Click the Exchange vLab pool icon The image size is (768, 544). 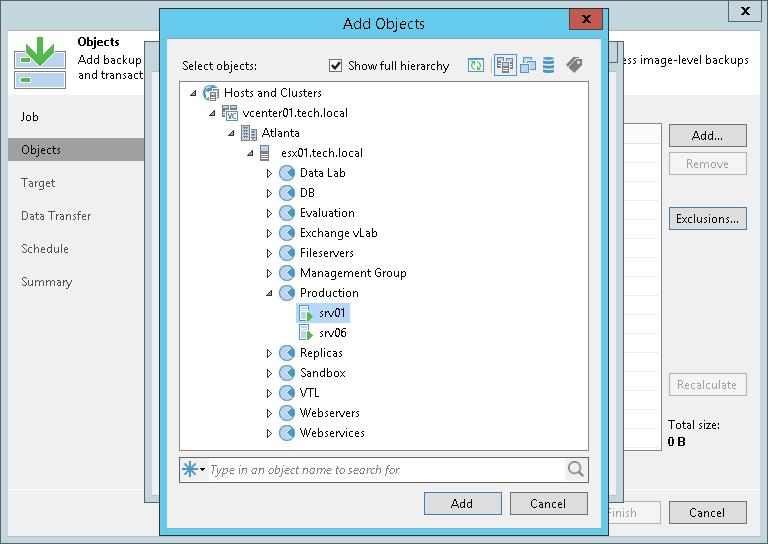pos(287,233)
